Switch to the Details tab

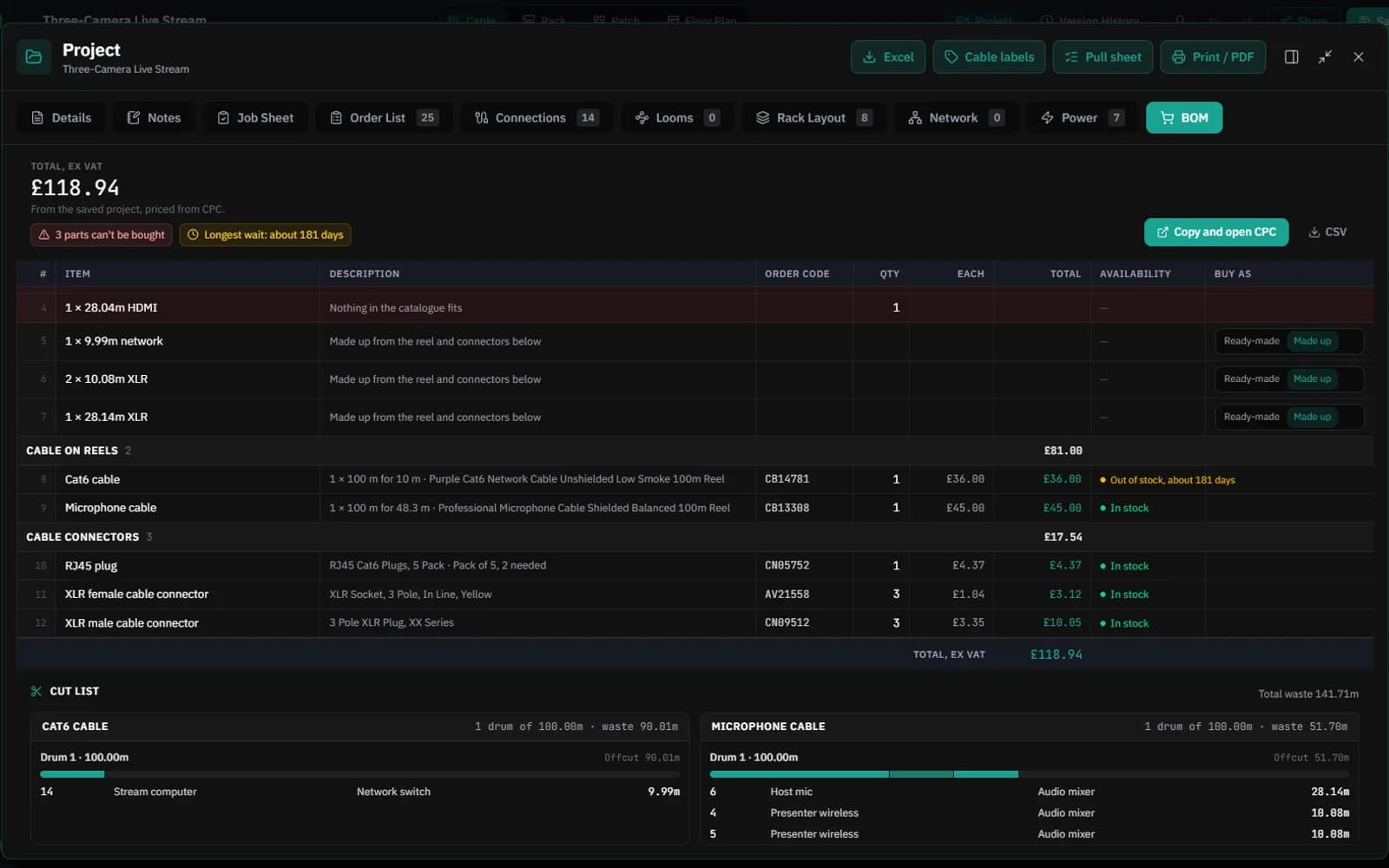tap(61, 118)
